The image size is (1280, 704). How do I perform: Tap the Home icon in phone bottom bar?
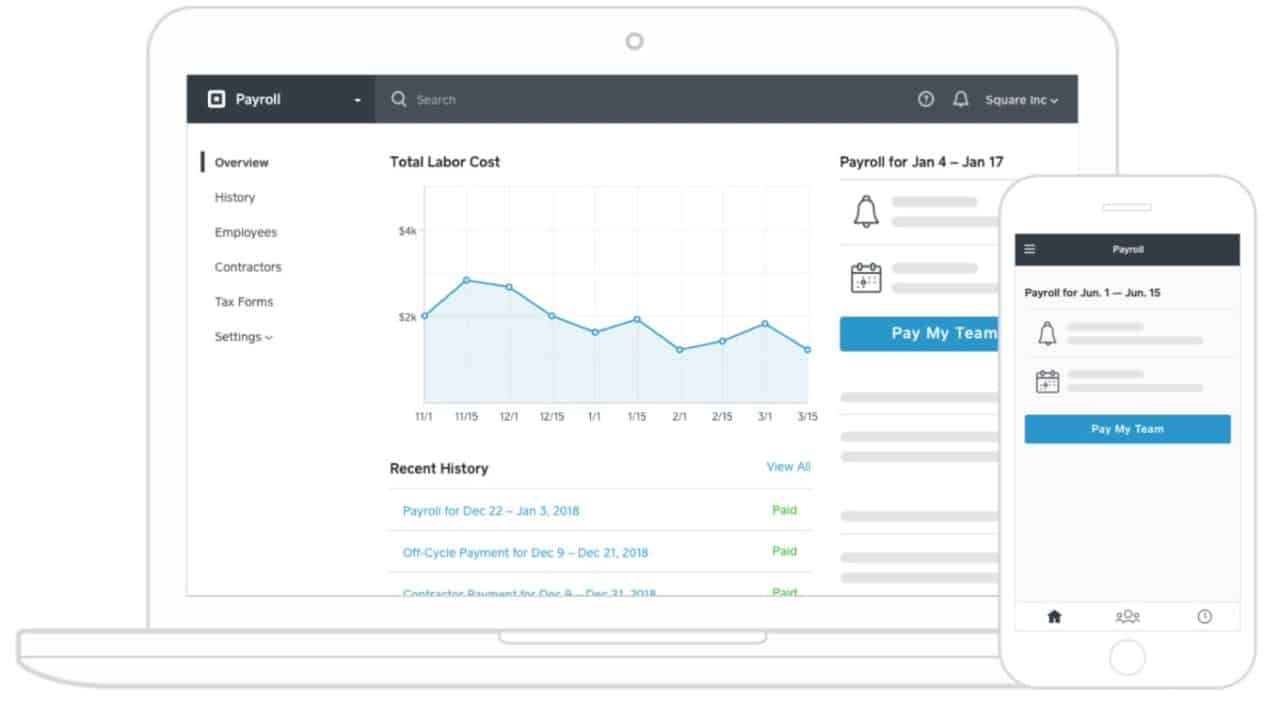[1054, 616]
